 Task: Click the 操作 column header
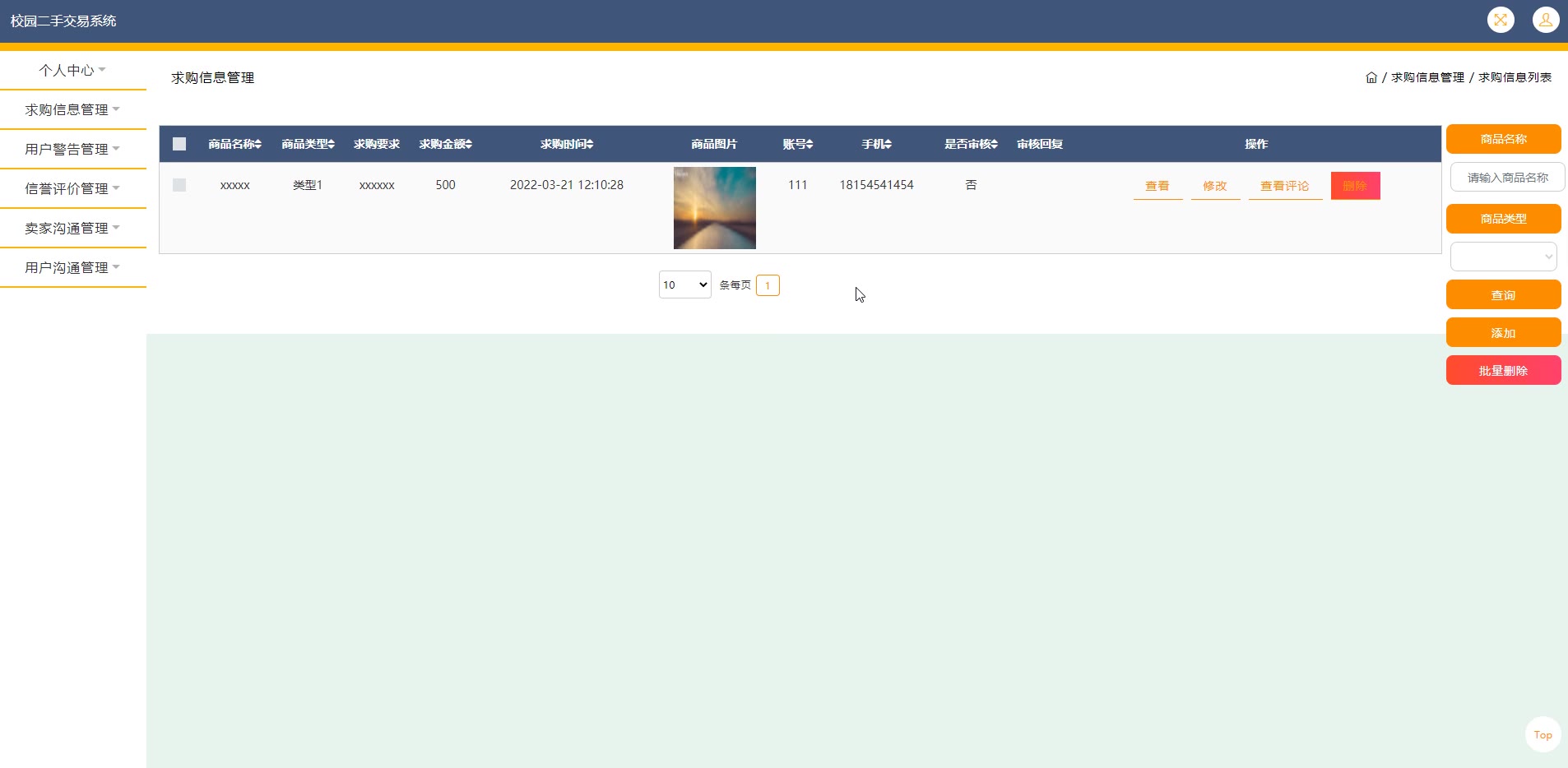coord(1256,144)
